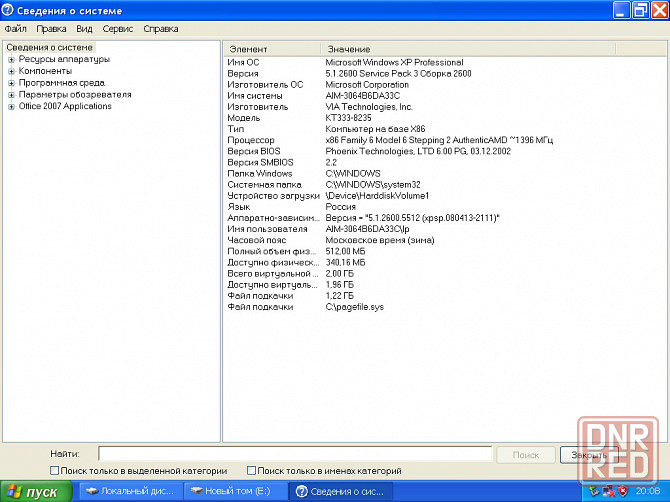
Task: Click the Поиск button
Action: pos(526,455)
